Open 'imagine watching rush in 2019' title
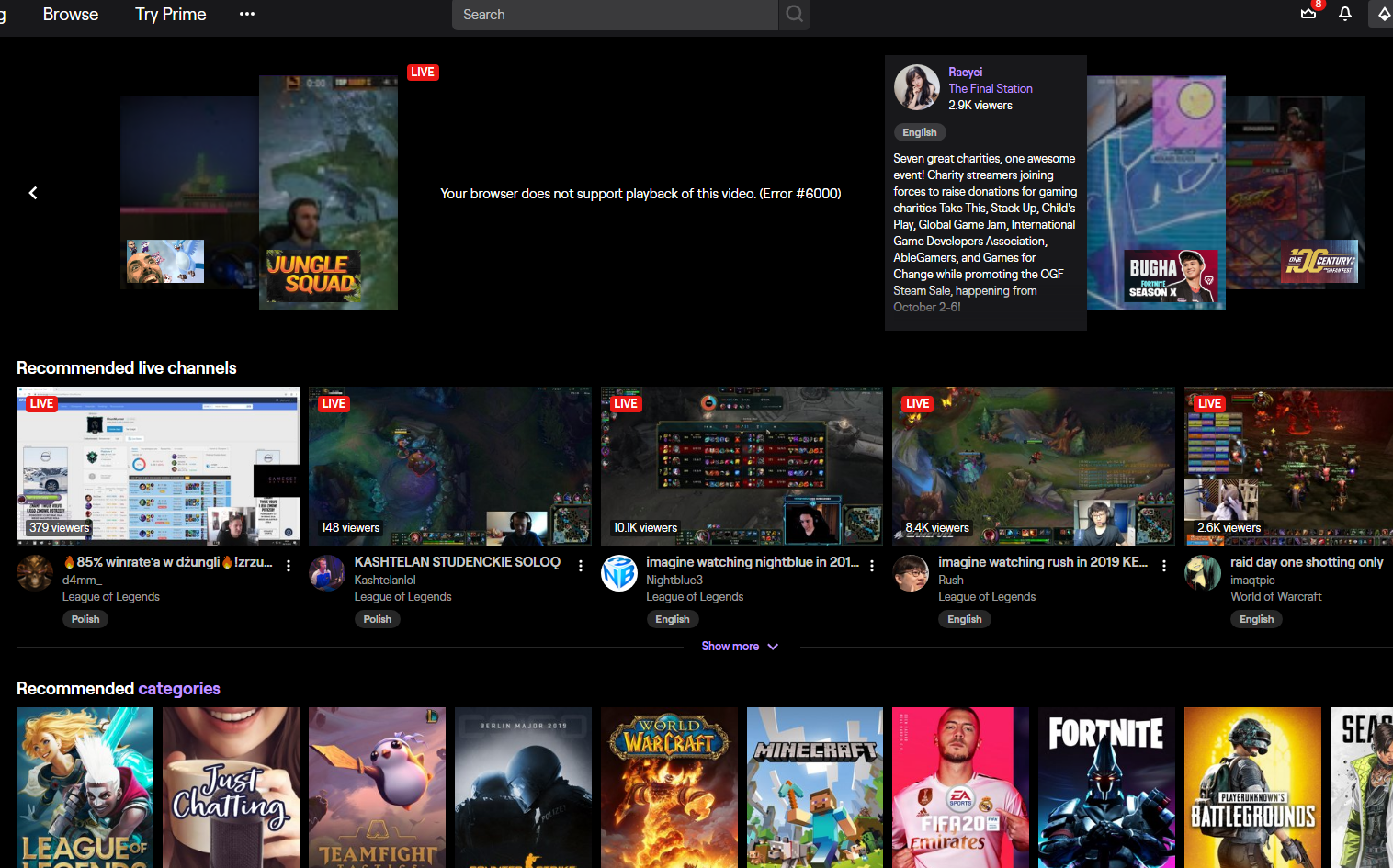Screen dimensions: 1393x868 [1043, 562]
